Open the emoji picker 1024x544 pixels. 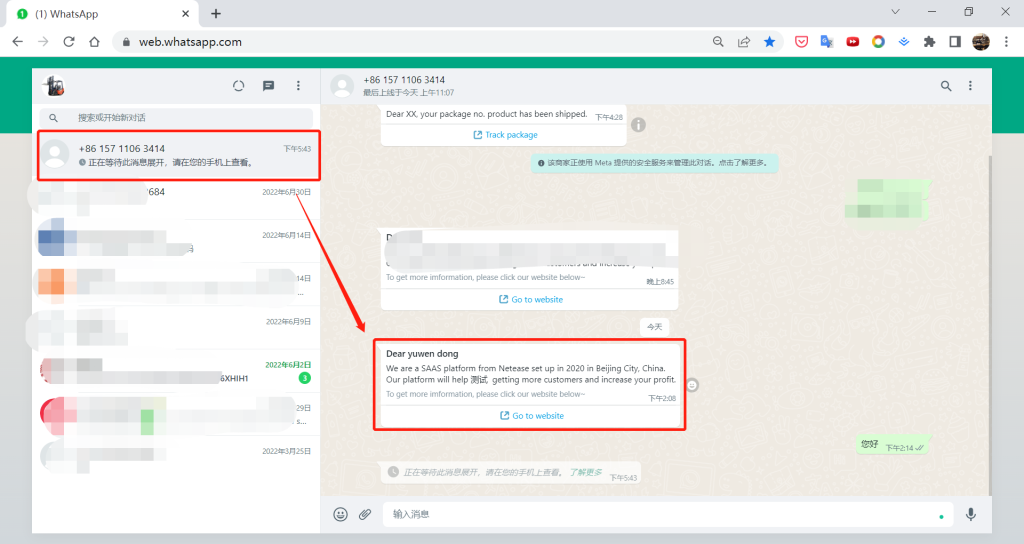(x=340, y=514)
